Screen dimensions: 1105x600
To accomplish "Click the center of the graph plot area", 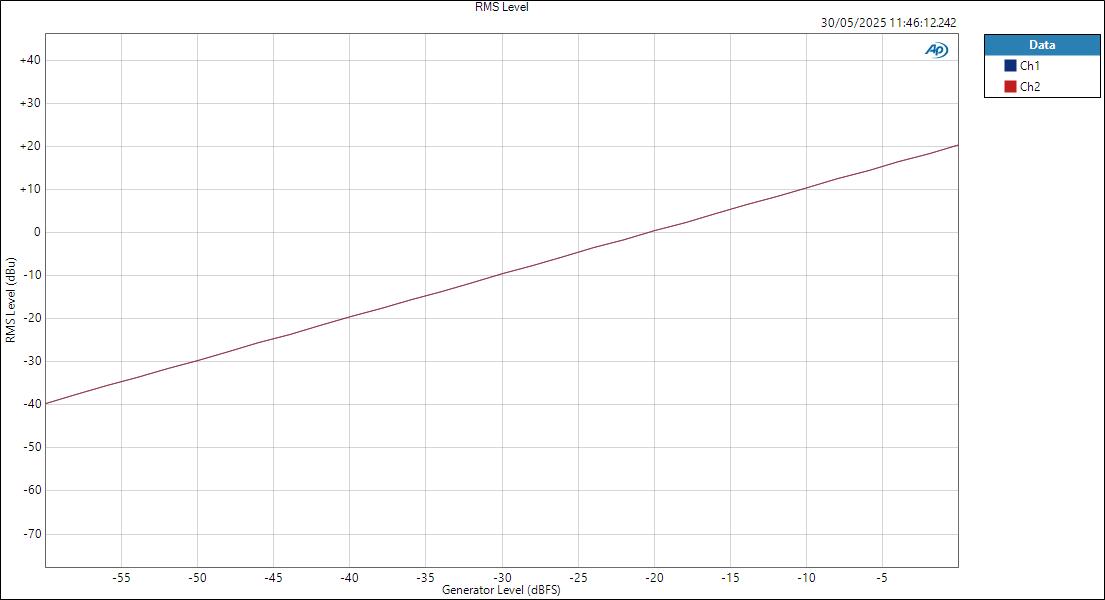I will (500, 300).
